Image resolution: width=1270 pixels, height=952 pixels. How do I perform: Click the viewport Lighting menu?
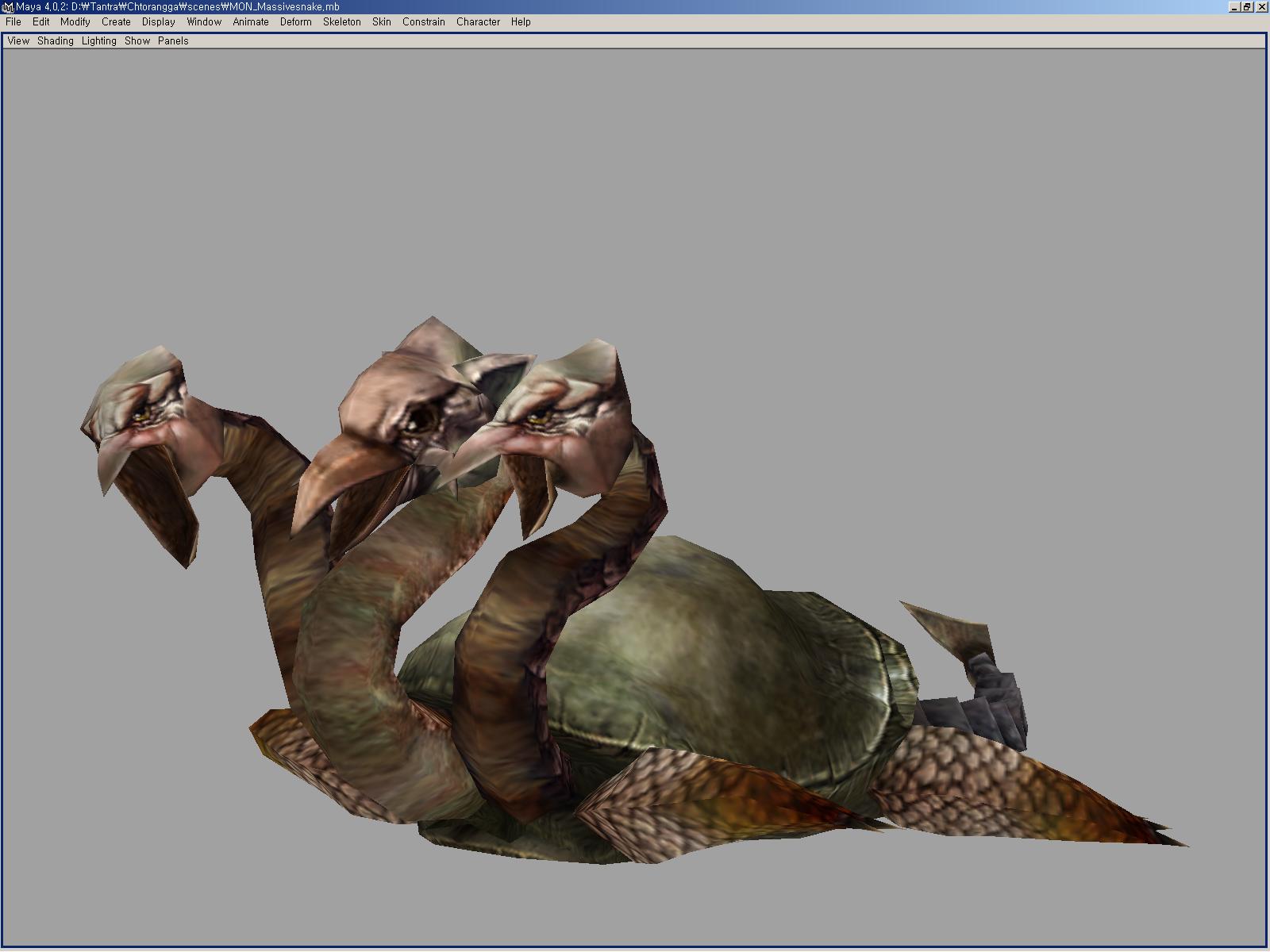point(99,41)
